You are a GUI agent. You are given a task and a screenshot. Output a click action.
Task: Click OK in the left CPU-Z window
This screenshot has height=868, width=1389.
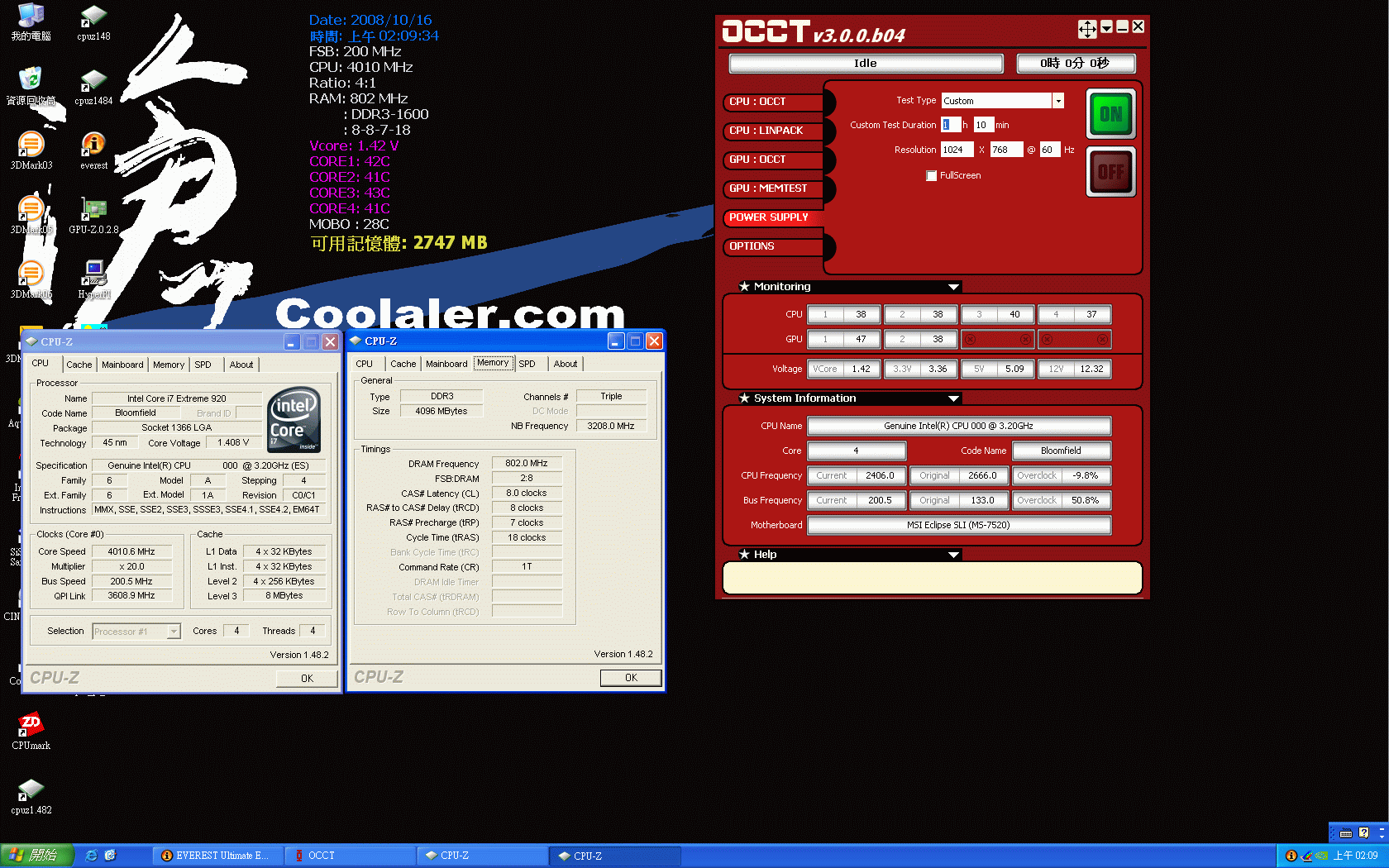[307, 679]
